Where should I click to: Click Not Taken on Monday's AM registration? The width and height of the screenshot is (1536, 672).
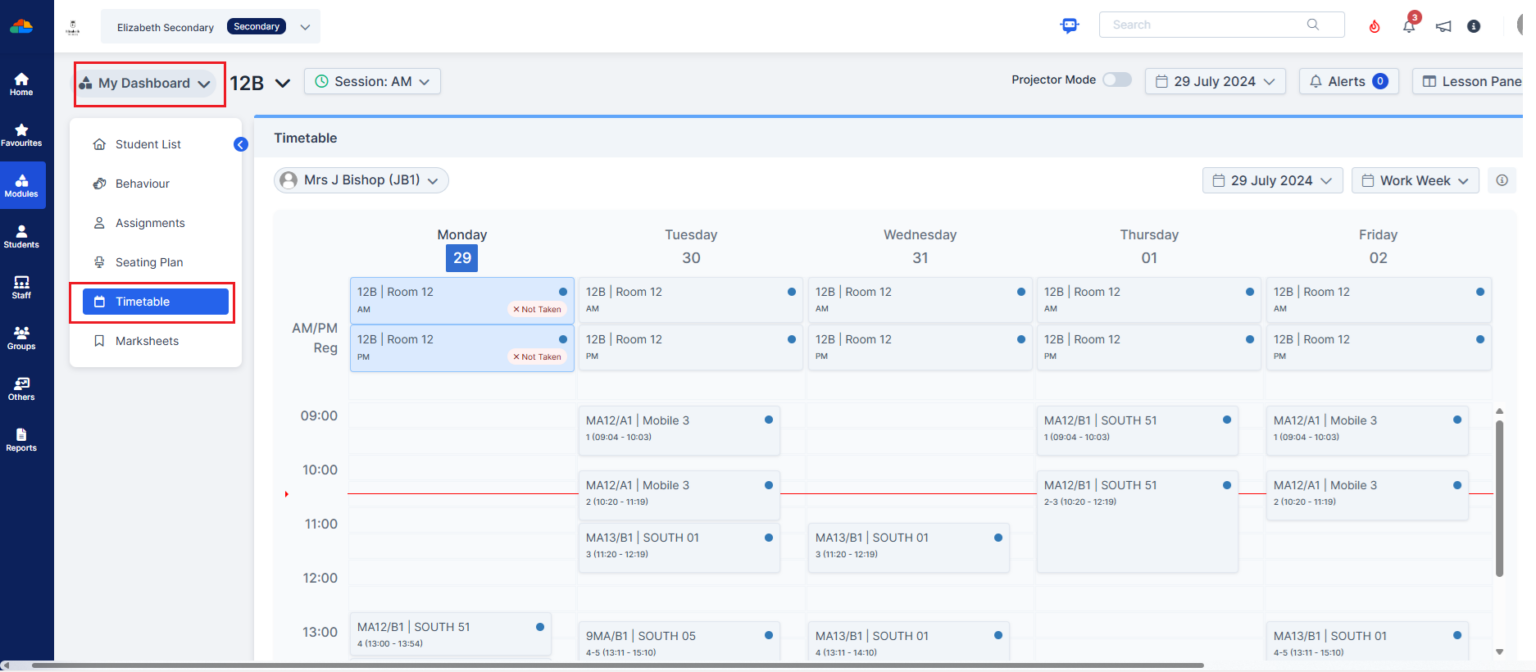[537, 309]
